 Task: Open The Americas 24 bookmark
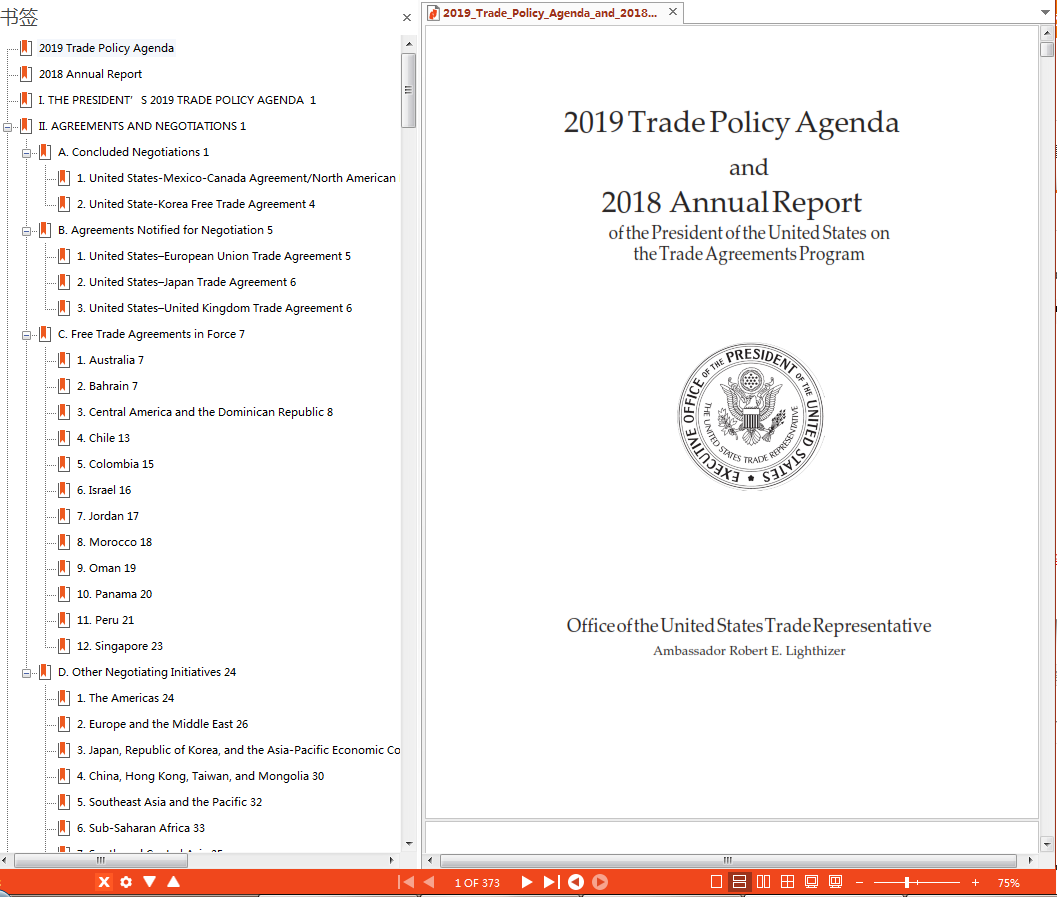125,698
